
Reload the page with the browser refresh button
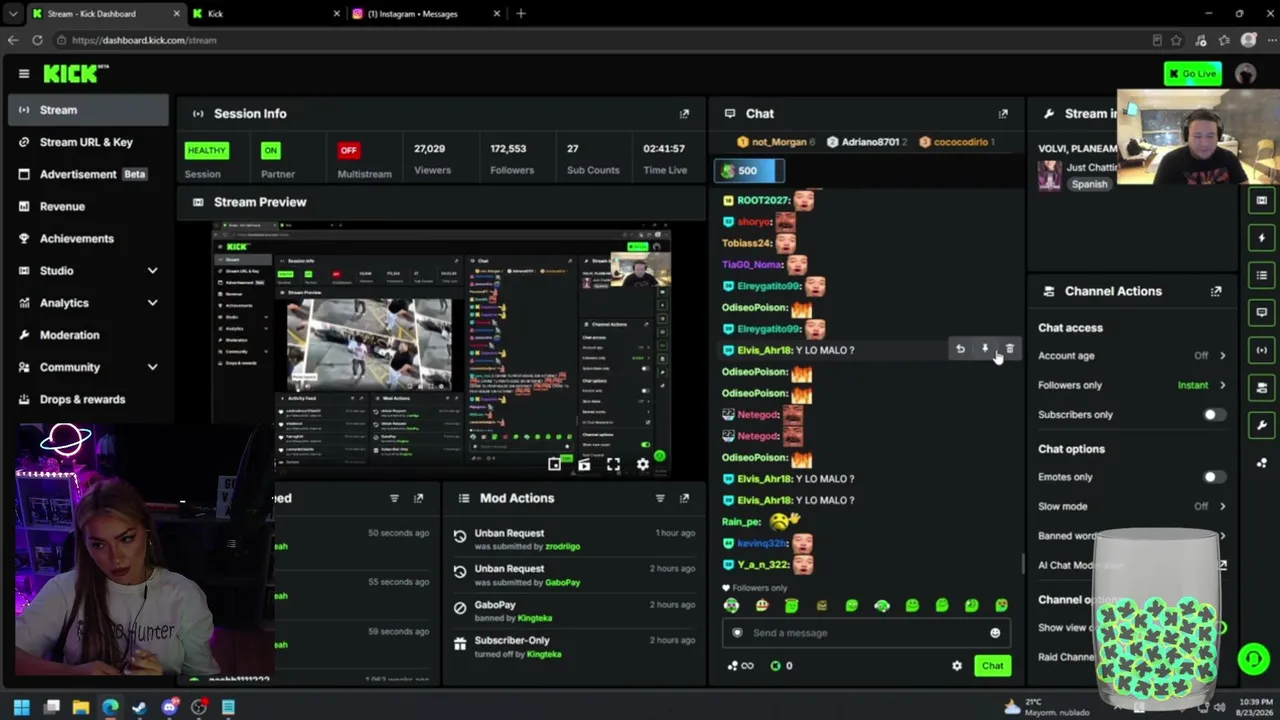pyautogui.click(x=37, y=40)
